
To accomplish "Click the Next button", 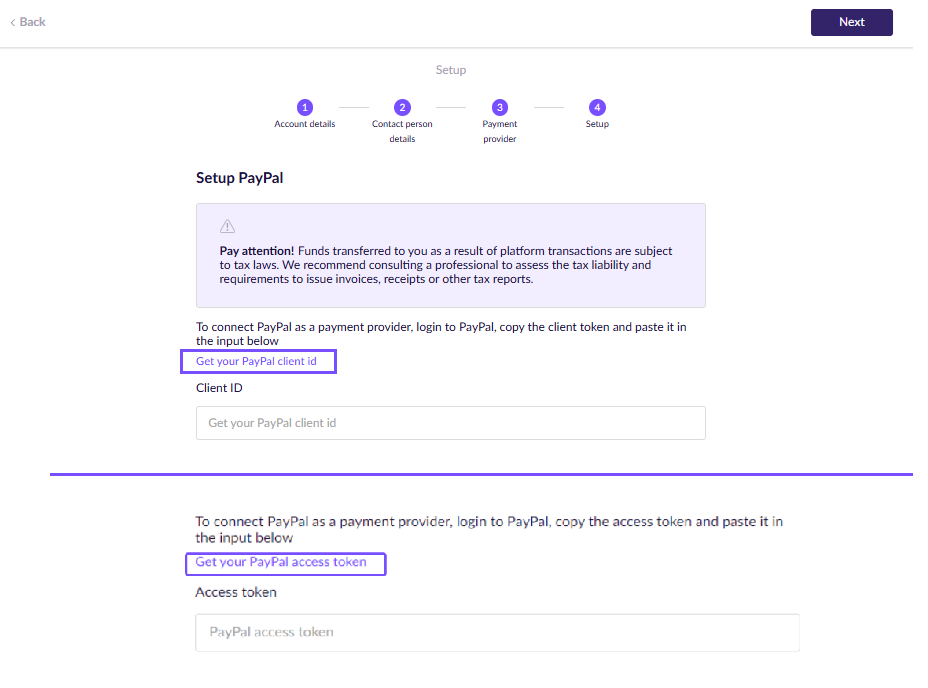I will pos(852,22).
